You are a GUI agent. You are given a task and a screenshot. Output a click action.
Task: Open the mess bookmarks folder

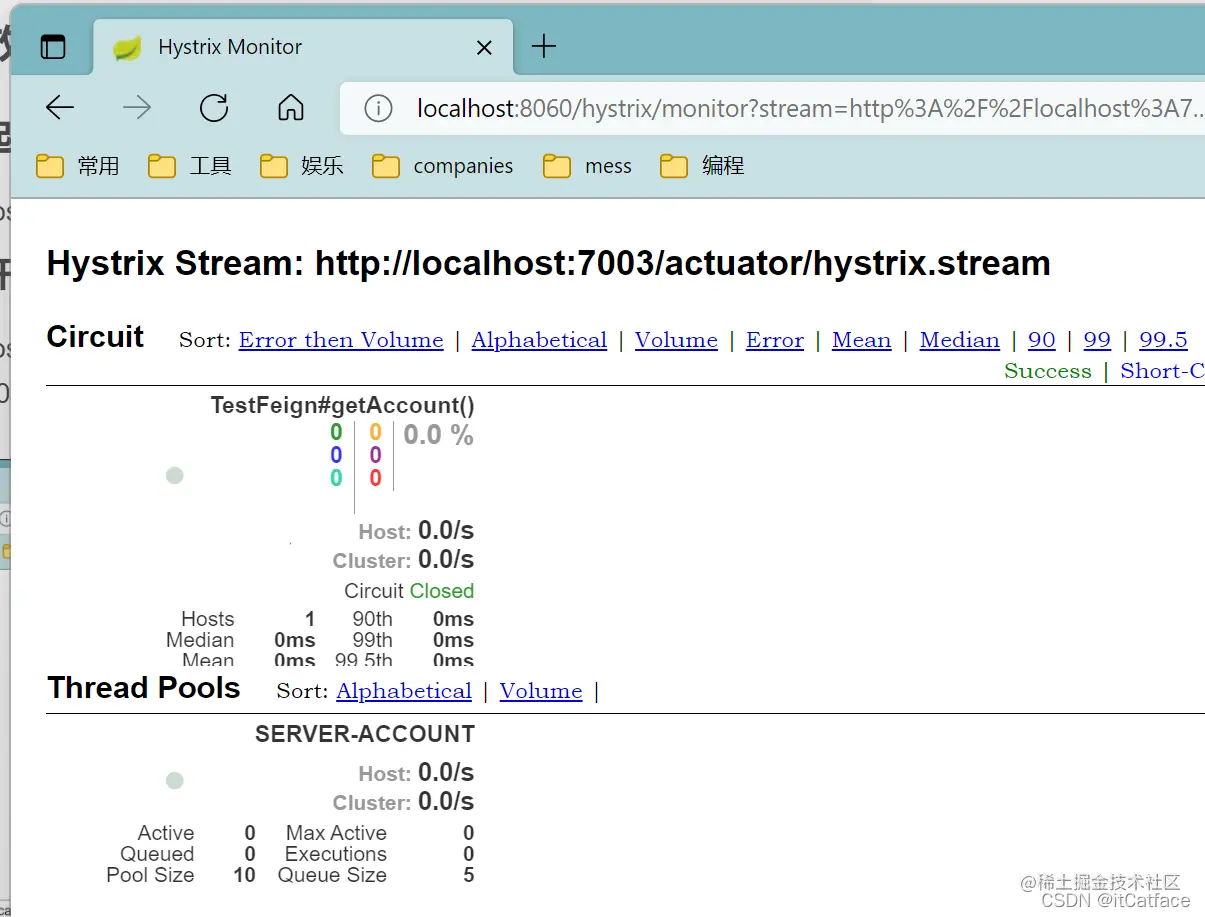click(x=588, y=166)
